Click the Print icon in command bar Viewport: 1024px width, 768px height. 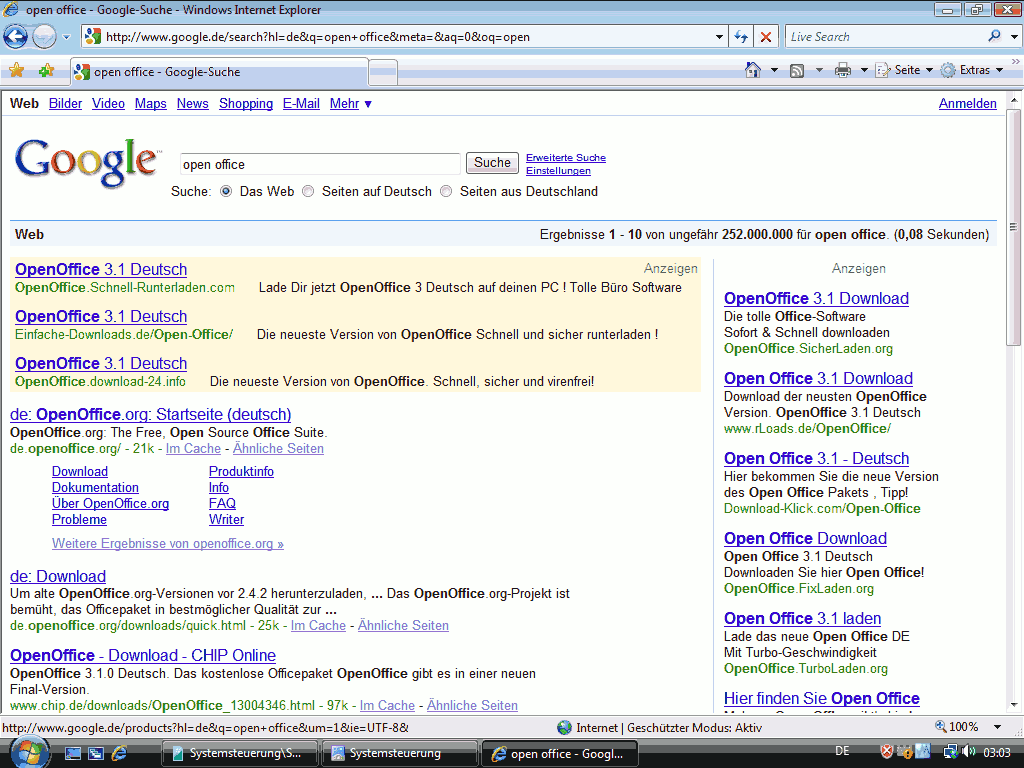(x=842, y=71)
